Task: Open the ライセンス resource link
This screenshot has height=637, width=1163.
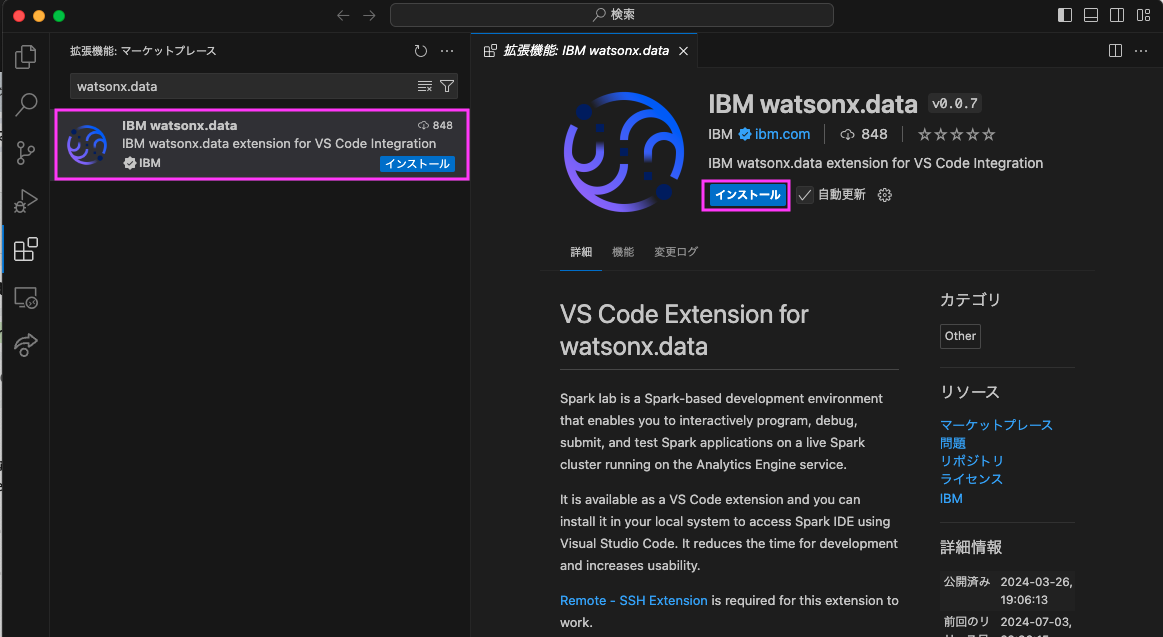Action: coord(972,479)
